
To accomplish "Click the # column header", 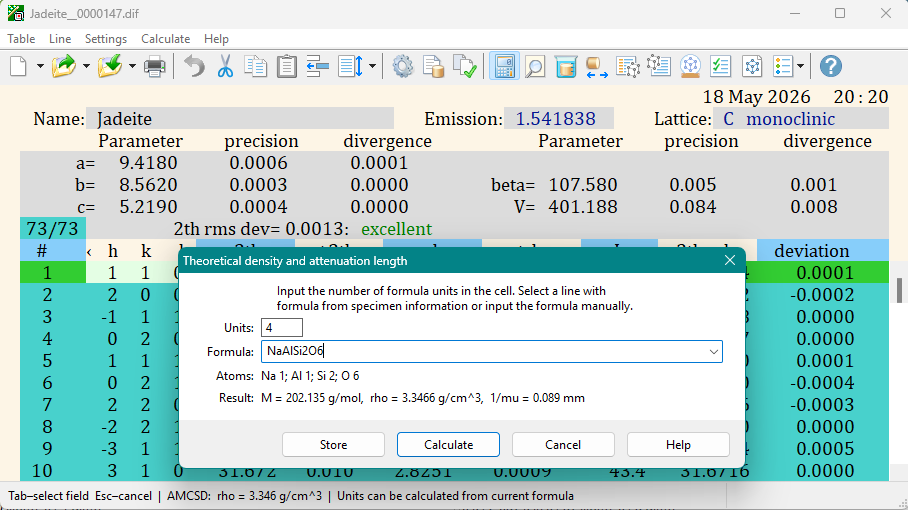I will (53, 251).
